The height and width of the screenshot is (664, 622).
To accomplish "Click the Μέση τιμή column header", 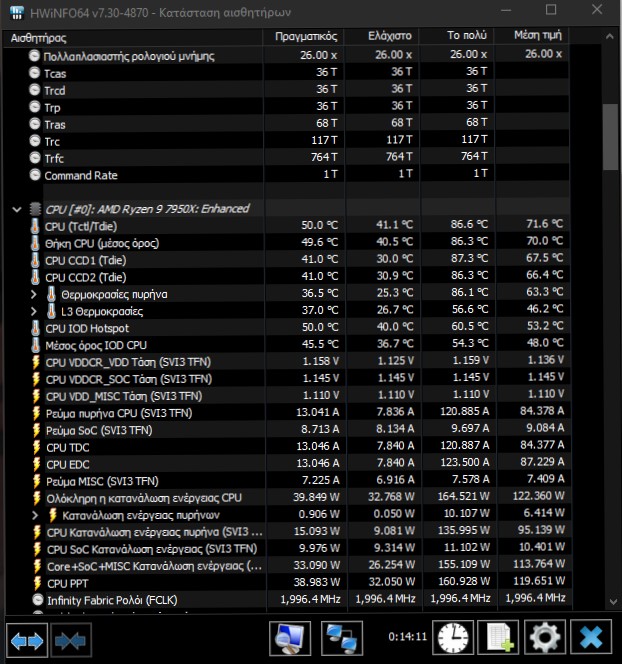I will point(531,35).
